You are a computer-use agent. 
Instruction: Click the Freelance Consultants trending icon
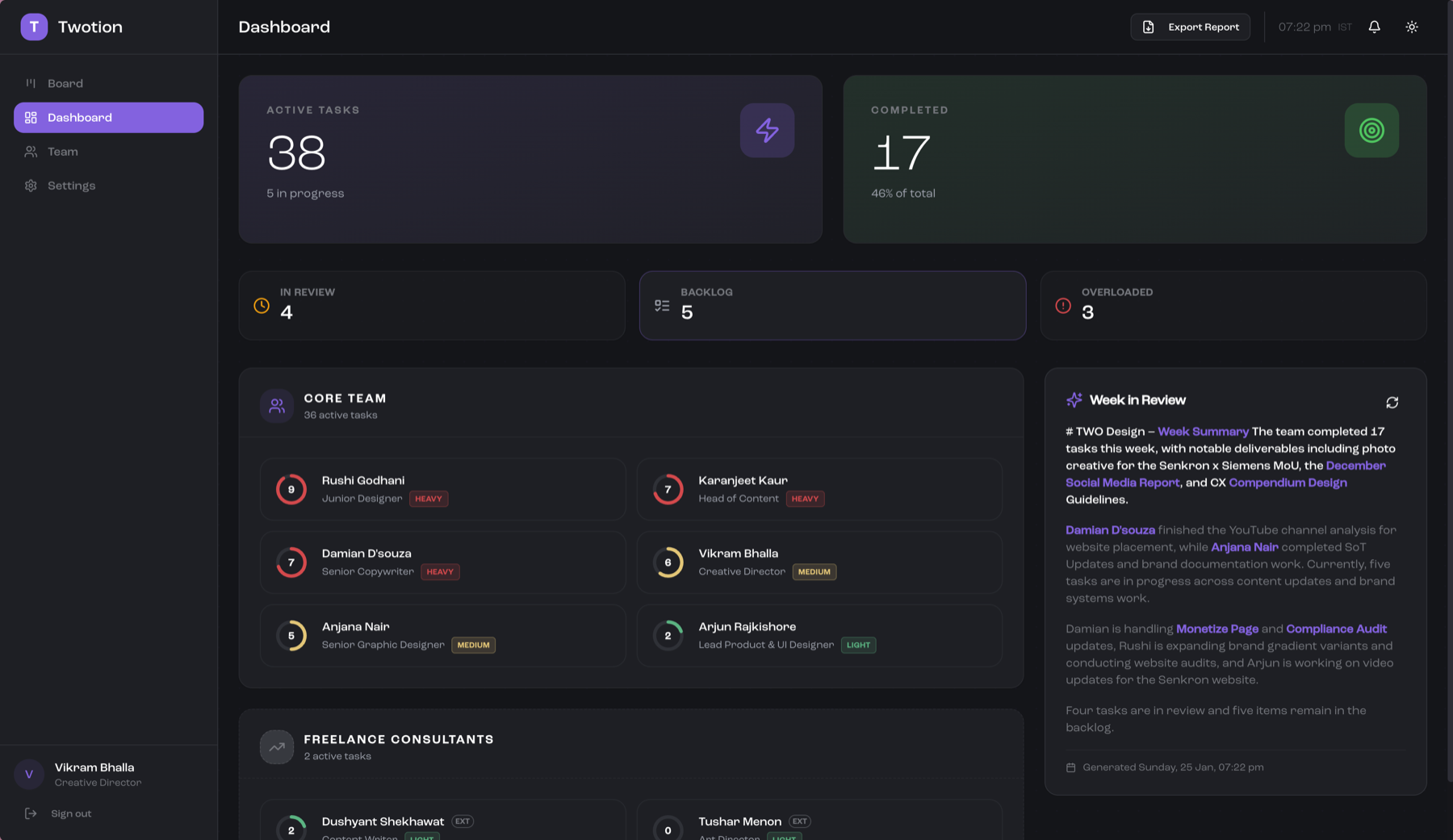(277, 746)
